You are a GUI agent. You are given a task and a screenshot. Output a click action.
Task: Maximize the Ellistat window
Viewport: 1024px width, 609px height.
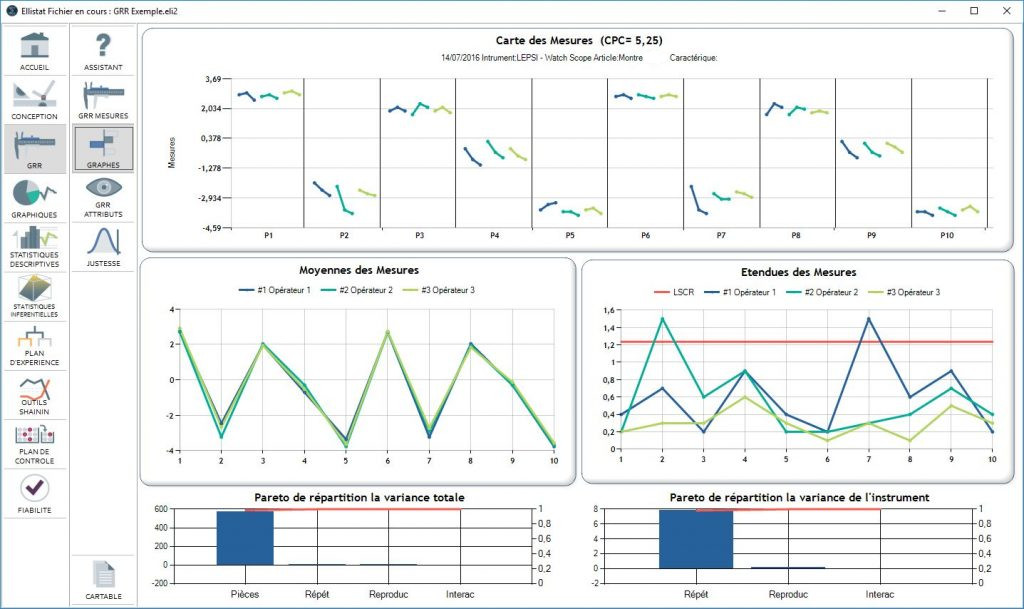pos(974,11)
